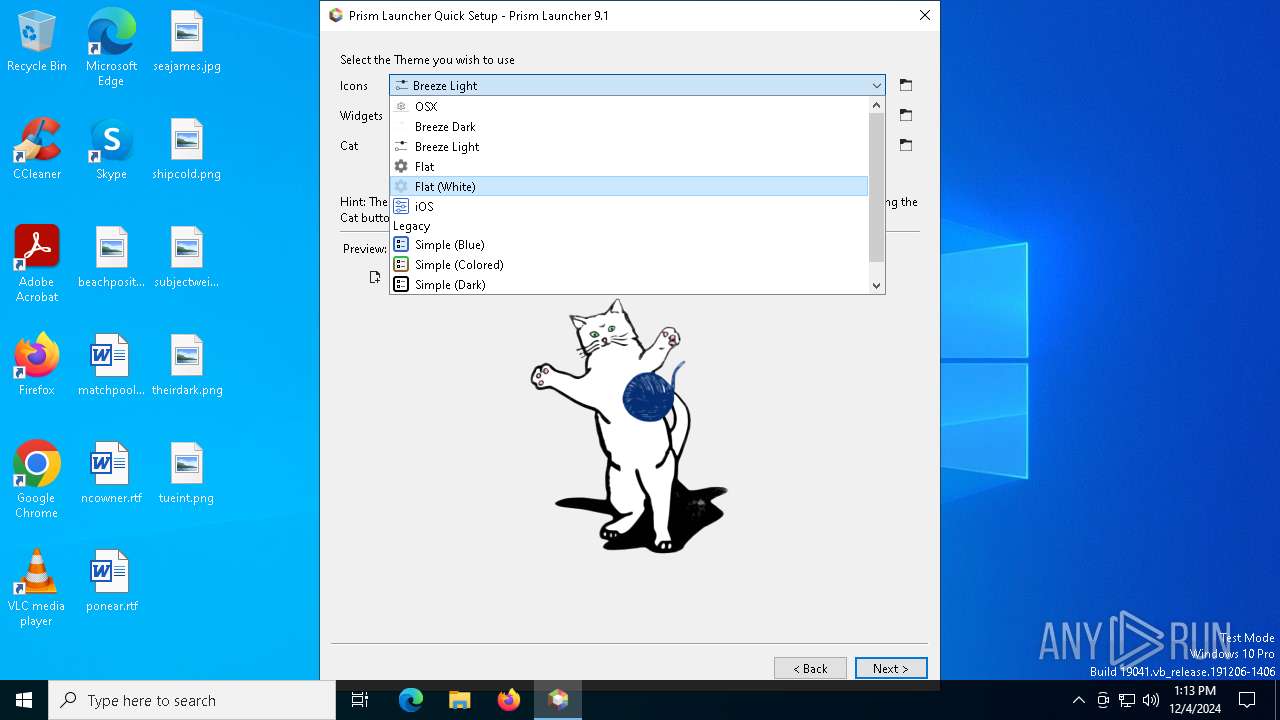Open Adobe Acrobat desktop shortcut

tap(37, 264)
